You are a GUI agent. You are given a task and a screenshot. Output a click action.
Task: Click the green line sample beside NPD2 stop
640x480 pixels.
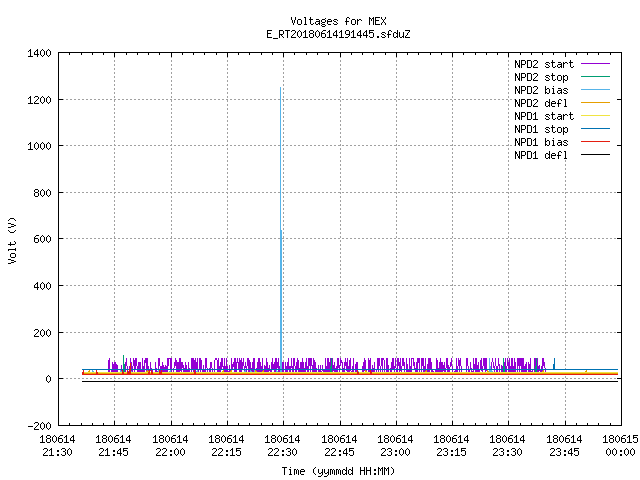(x=595, y=76)
